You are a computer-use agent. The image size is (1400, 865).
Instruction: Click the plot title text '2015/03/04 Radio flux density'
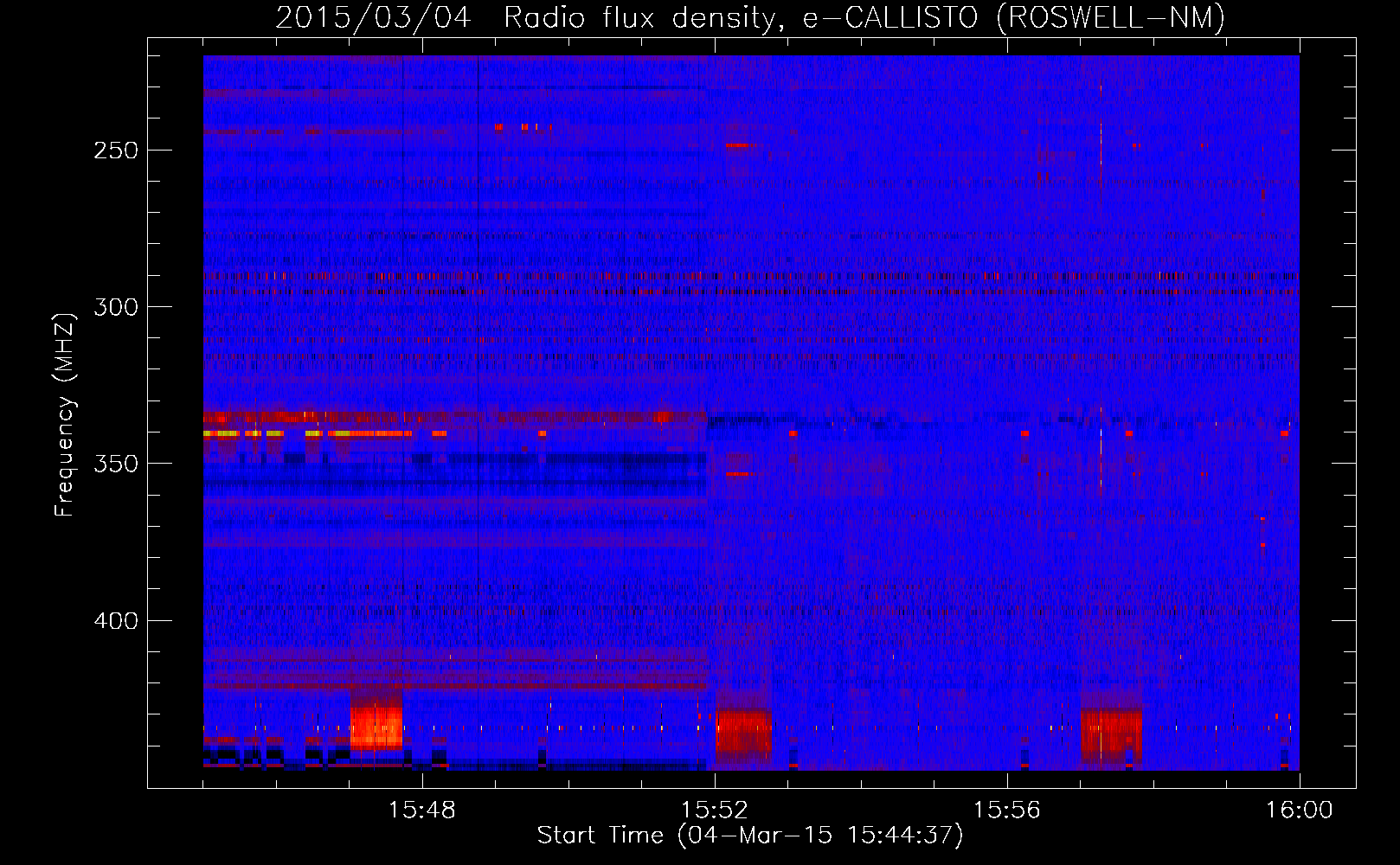point(526,18)
